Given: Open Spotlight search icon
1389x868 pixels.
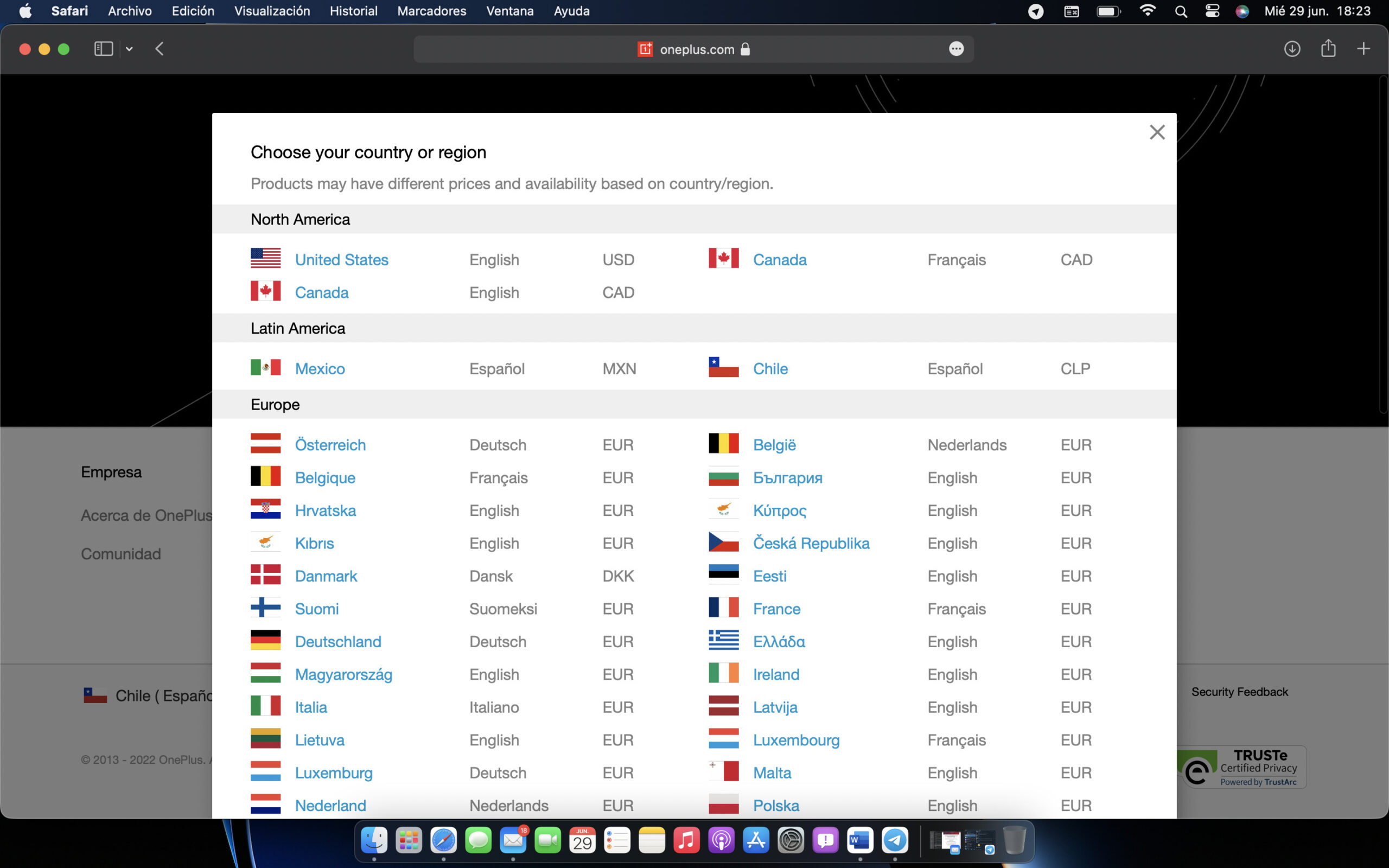Looking at the screenshot, I should [1181, 11].
